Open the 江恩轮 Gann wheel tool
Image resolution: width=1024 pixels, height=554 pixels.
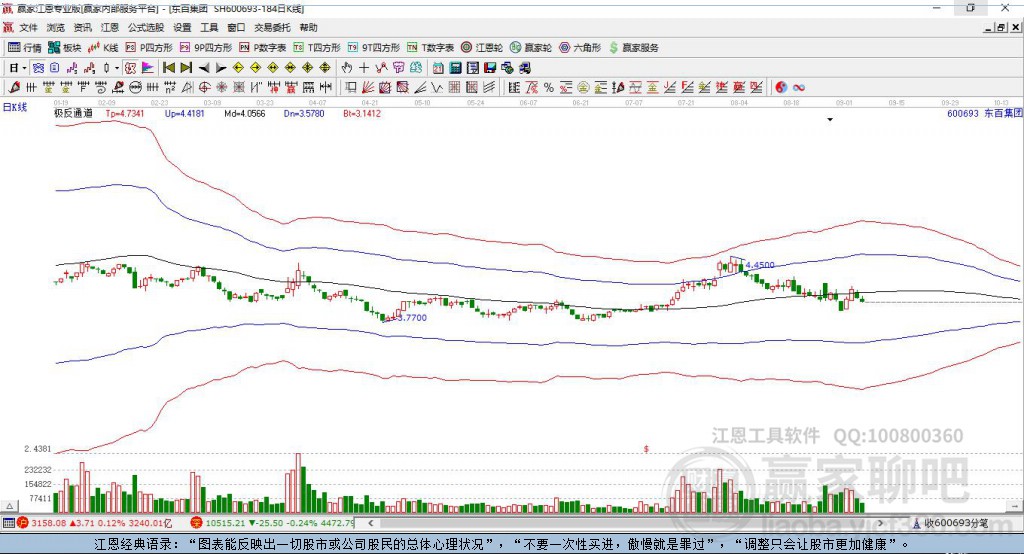pyautogui.click(x=482, y=48)
